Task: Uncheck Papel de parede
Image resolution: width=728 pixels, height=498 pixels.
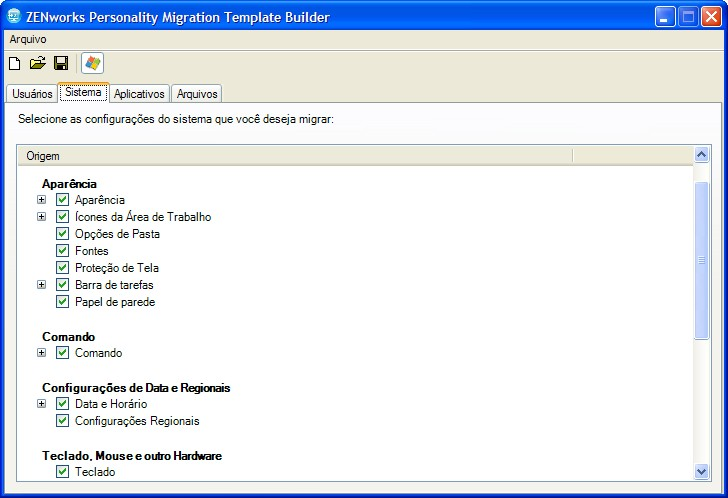Action: tap(62, 302)
